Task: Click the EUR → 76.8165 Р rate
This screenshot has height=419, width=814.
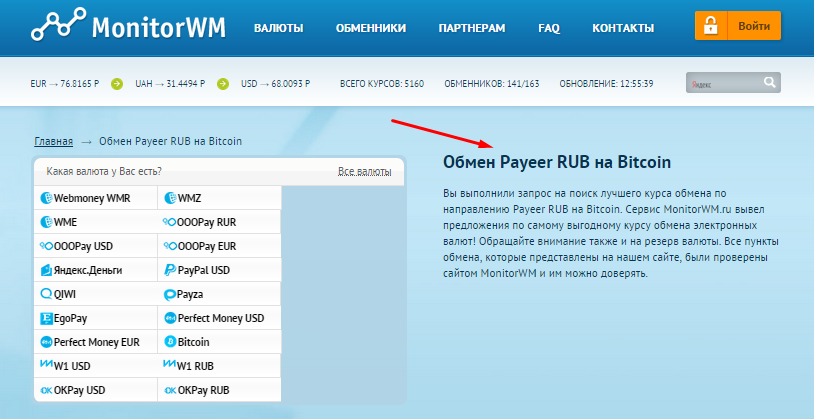Action: [x=65, y=84]
